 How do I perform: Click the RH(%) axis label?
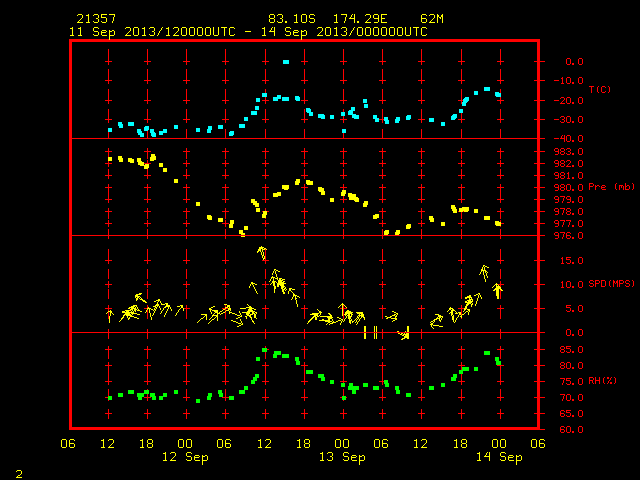pyautogui.click(x=602, y=381)
